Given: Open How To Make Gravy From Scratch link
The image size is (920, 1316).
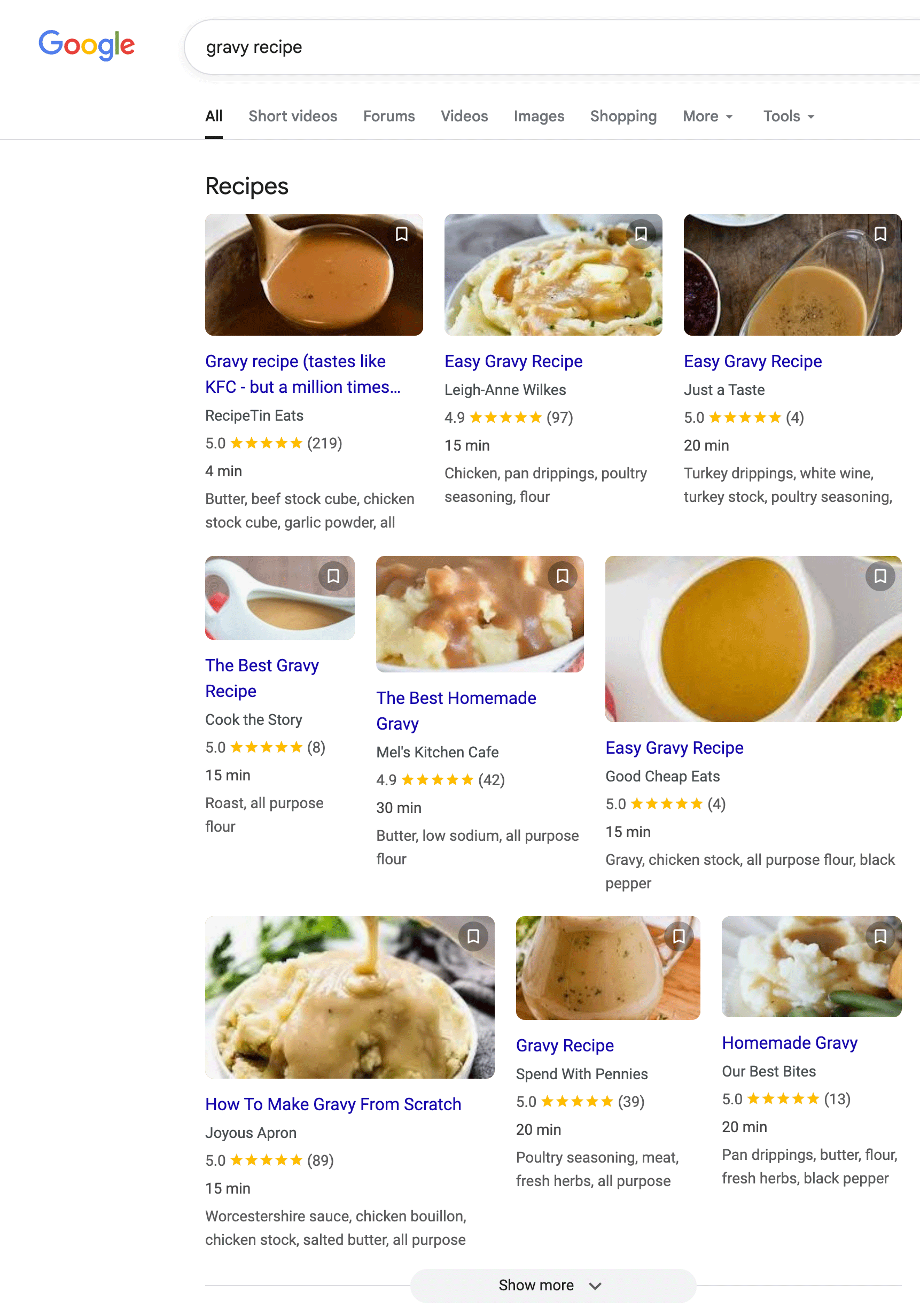Looking at the screenshot, I should (333, 1104).
